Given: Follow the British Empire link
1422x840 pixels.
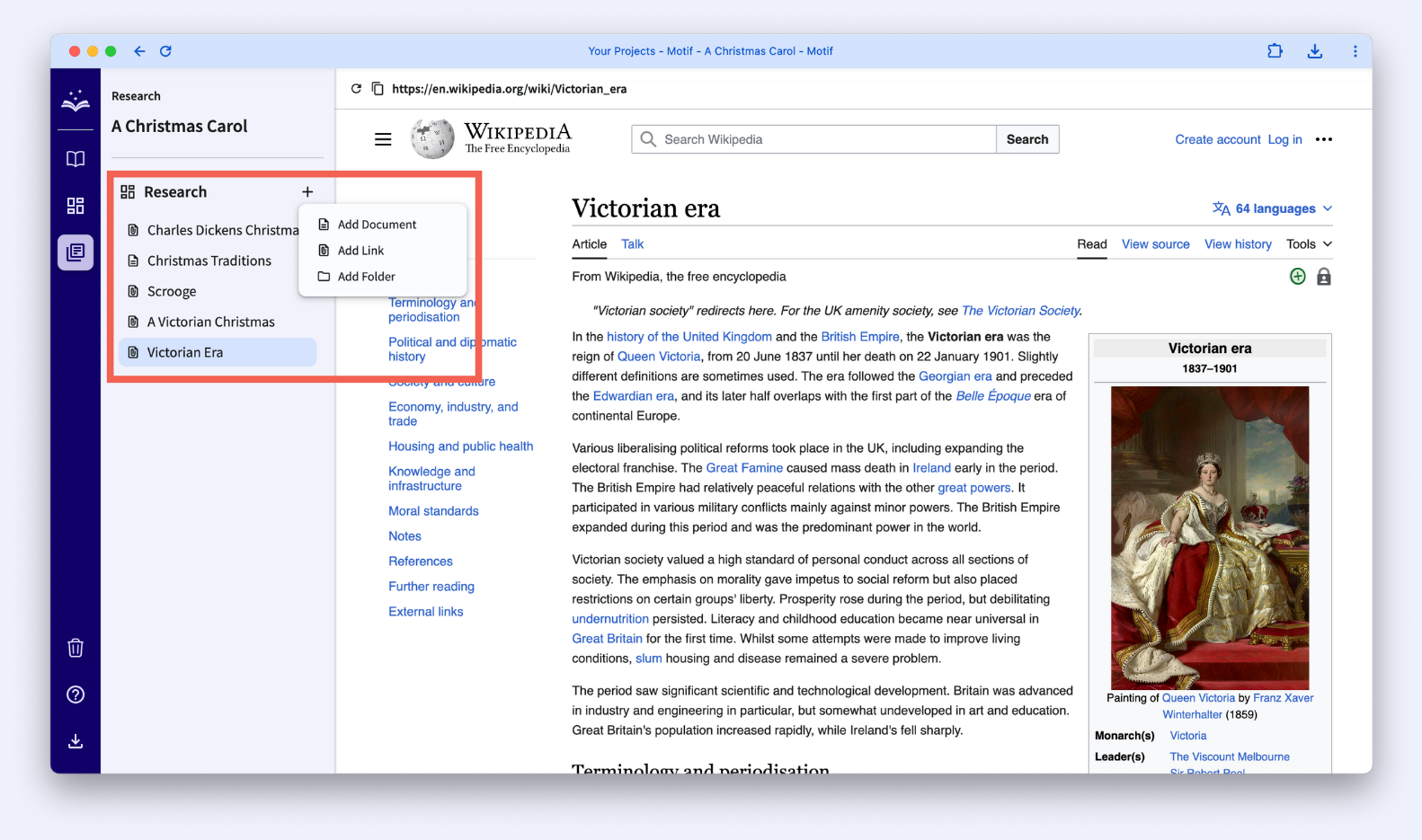Looking at the screenshot, I should tap(860, 337).
